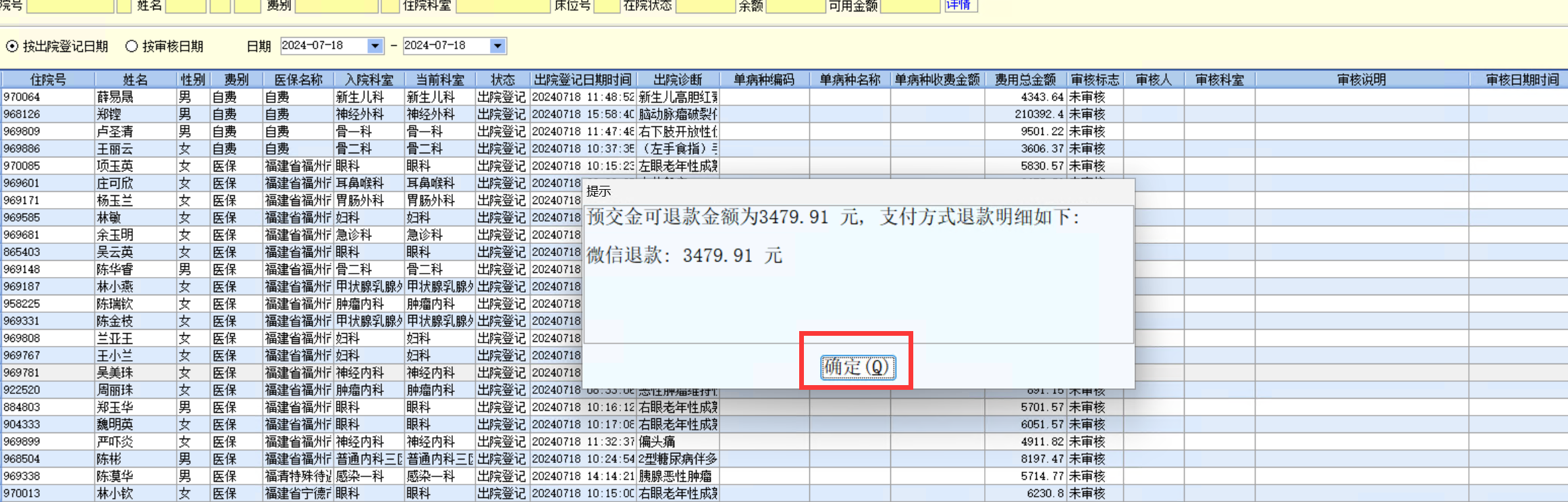Screen dimensions: 1568x502
Task: Click the 审核说明 column header
Action: click(x=1361, y=80)
